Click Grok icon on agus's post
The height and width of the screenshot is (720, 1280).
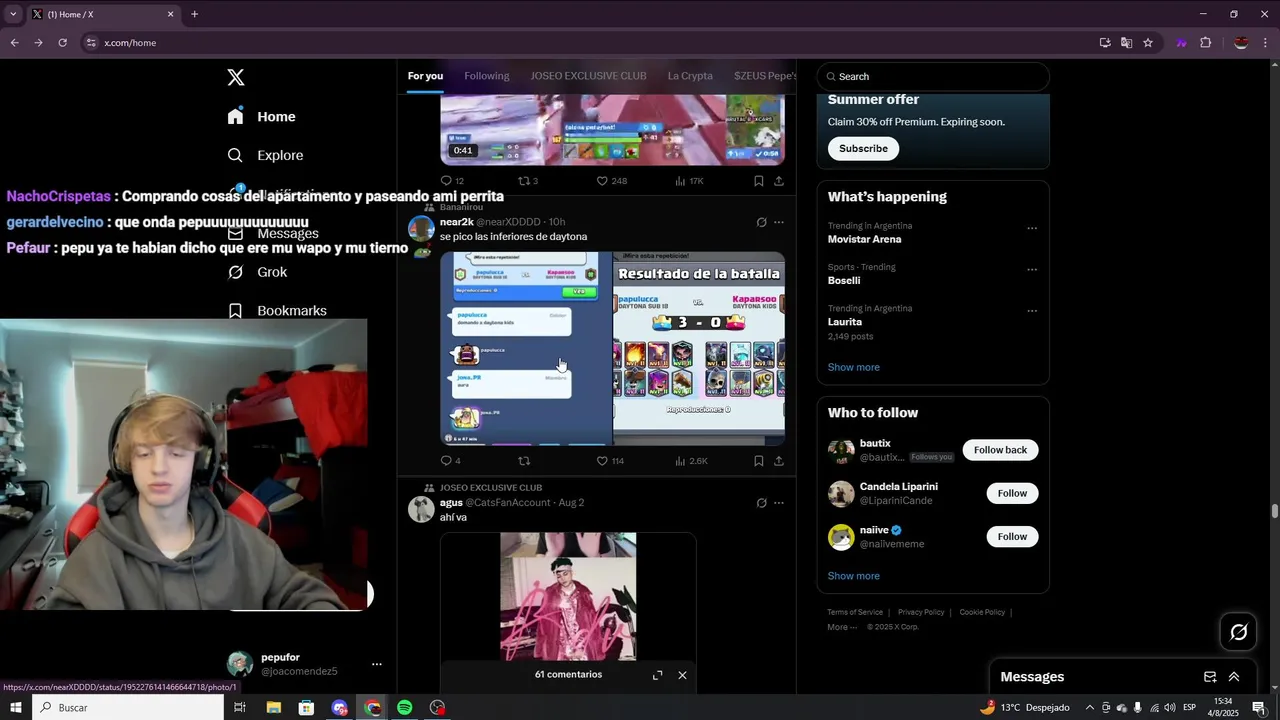tap(761, 503)
